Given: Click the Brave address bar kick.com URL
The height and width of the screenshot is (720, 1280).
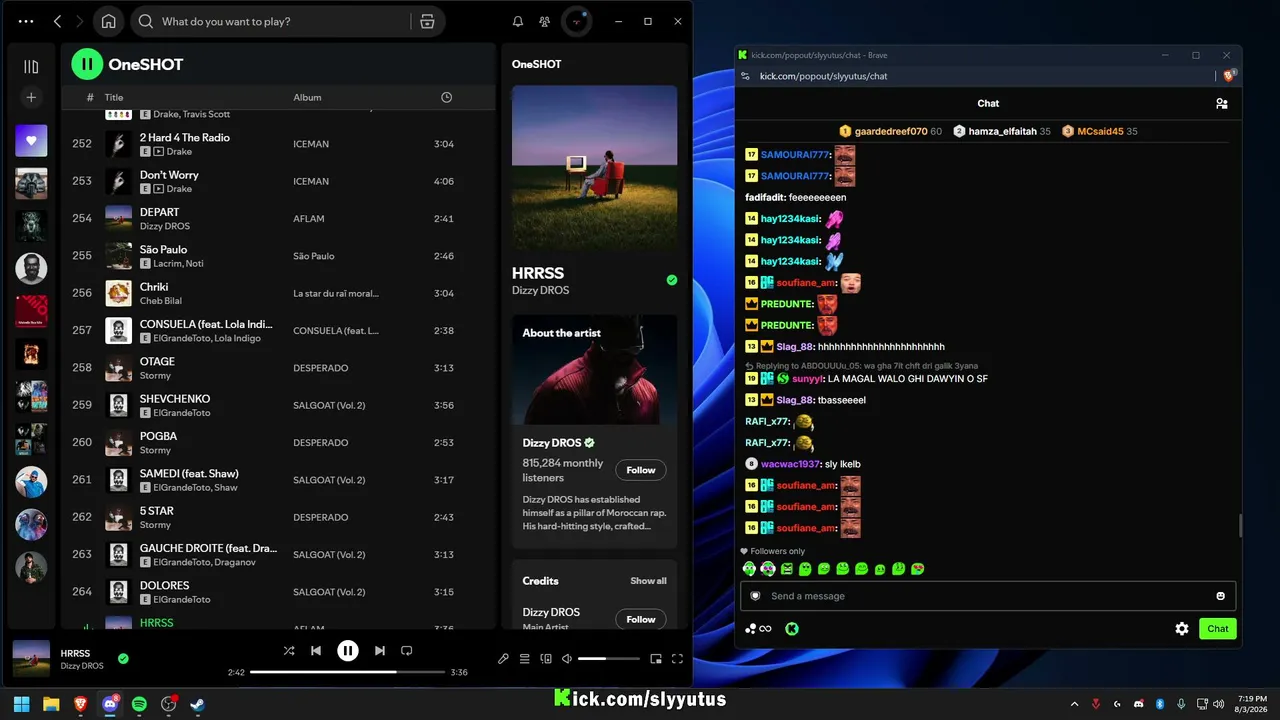Looking at the screenshot, I should (823, 76).
